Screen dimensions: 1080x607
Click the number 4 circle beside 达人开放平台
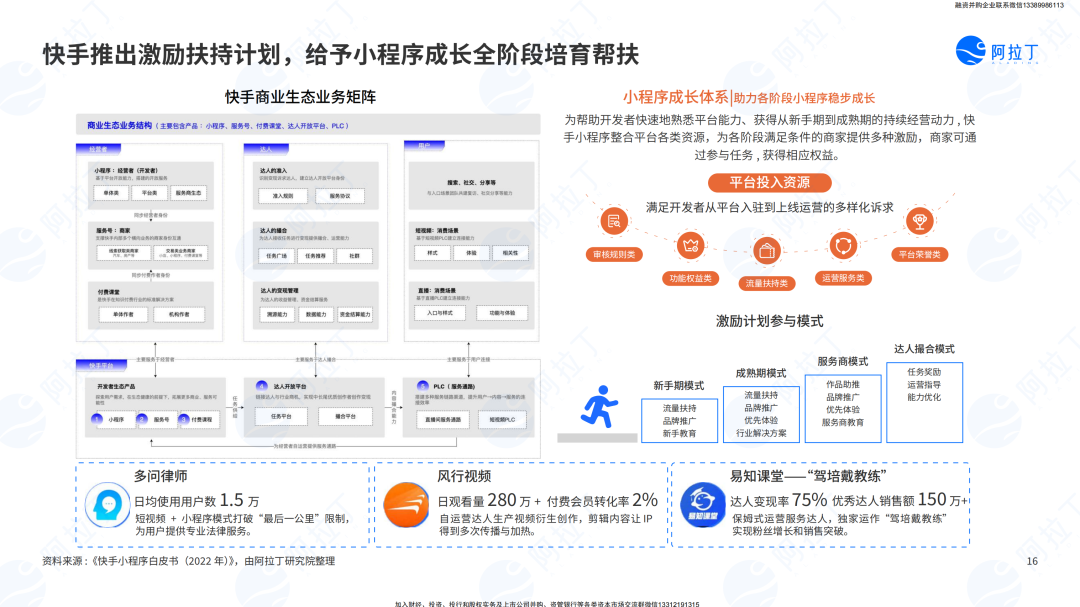(262, 387)
